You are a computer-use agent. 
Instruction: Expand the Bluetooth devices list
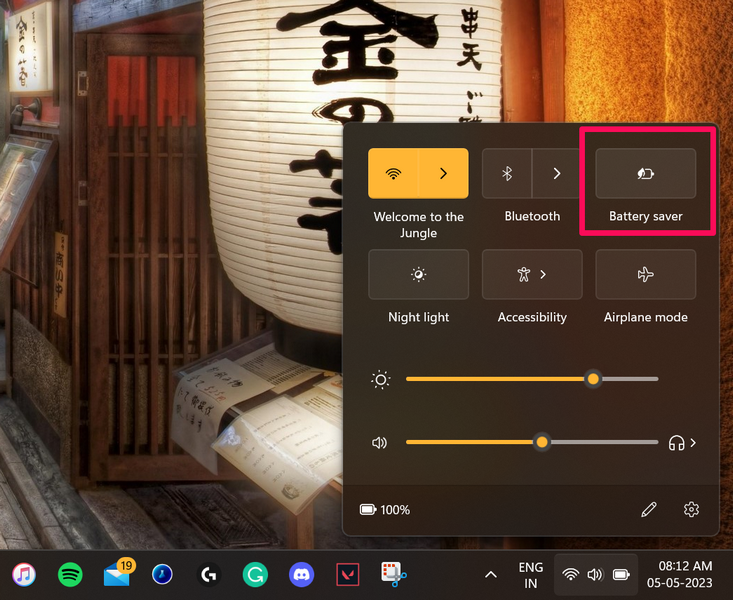[557, 174]
